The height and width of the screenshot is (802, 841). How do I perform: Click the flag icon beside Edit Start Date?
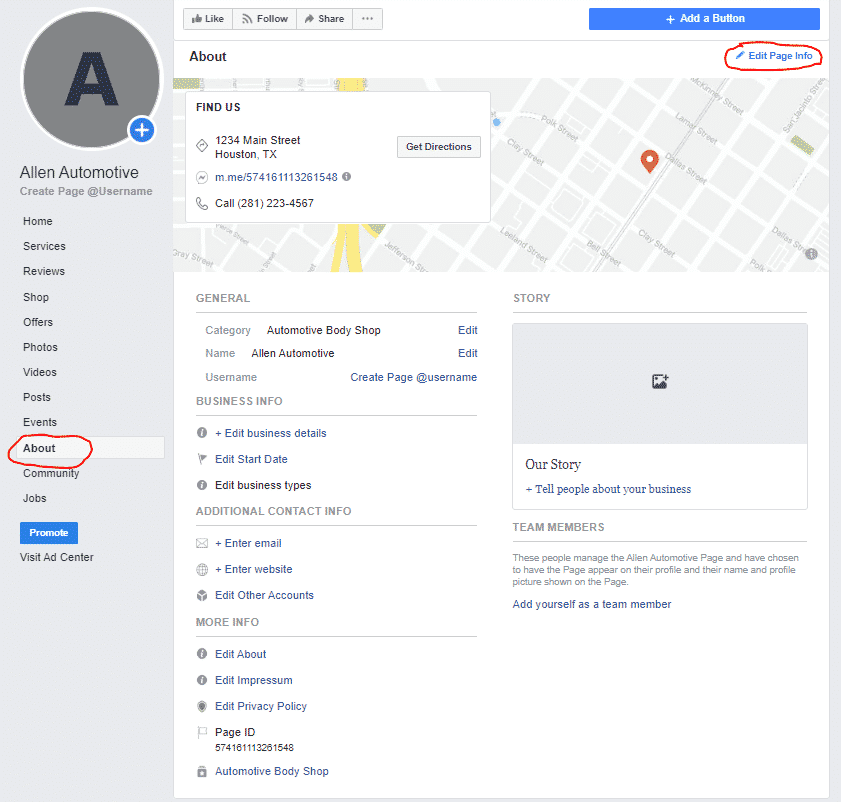pos(202,459)
